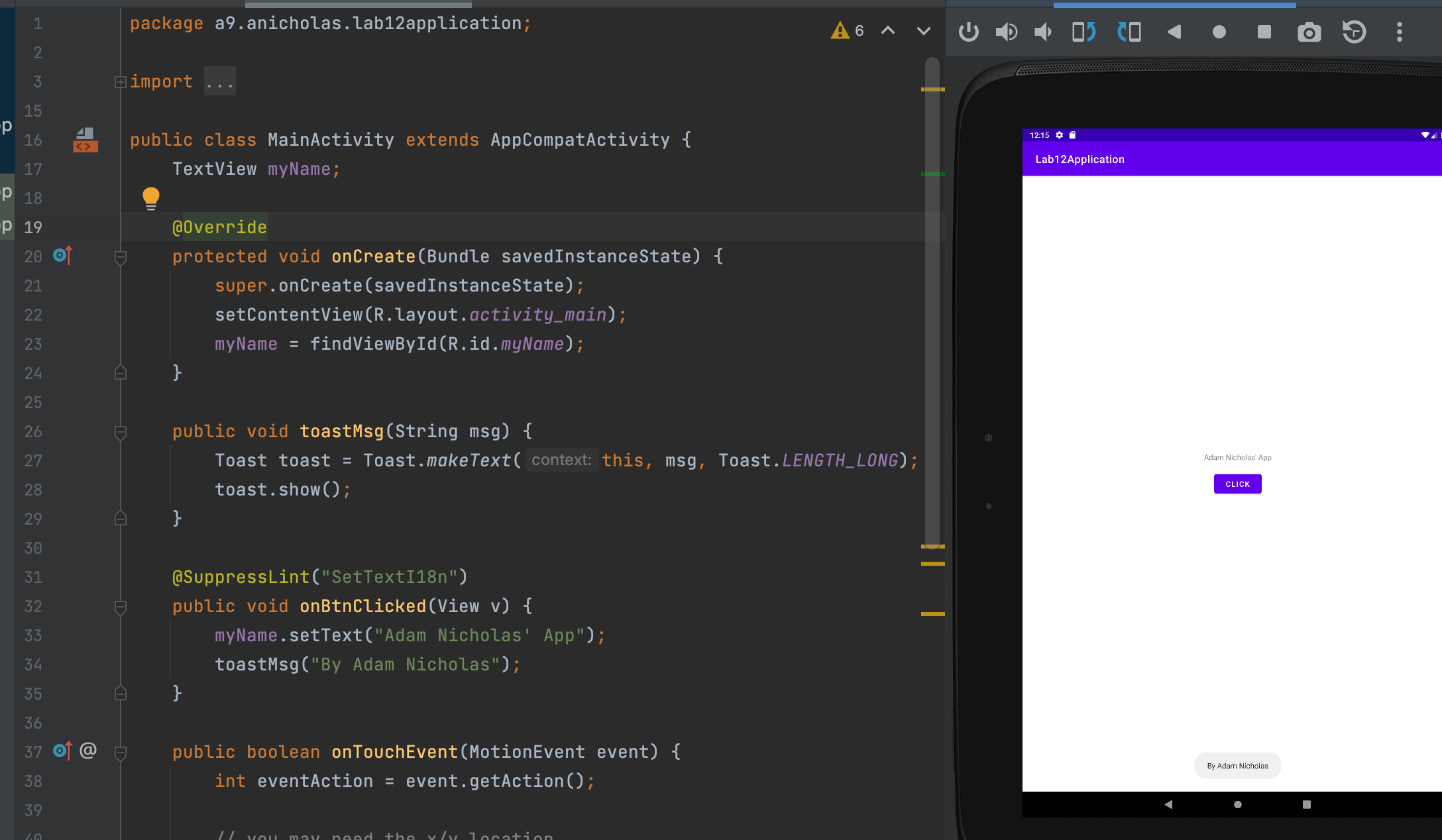Rotate emulator left with rotate icon
This screenshot has height=840, width=1442.
click(x=1083, y=32)
